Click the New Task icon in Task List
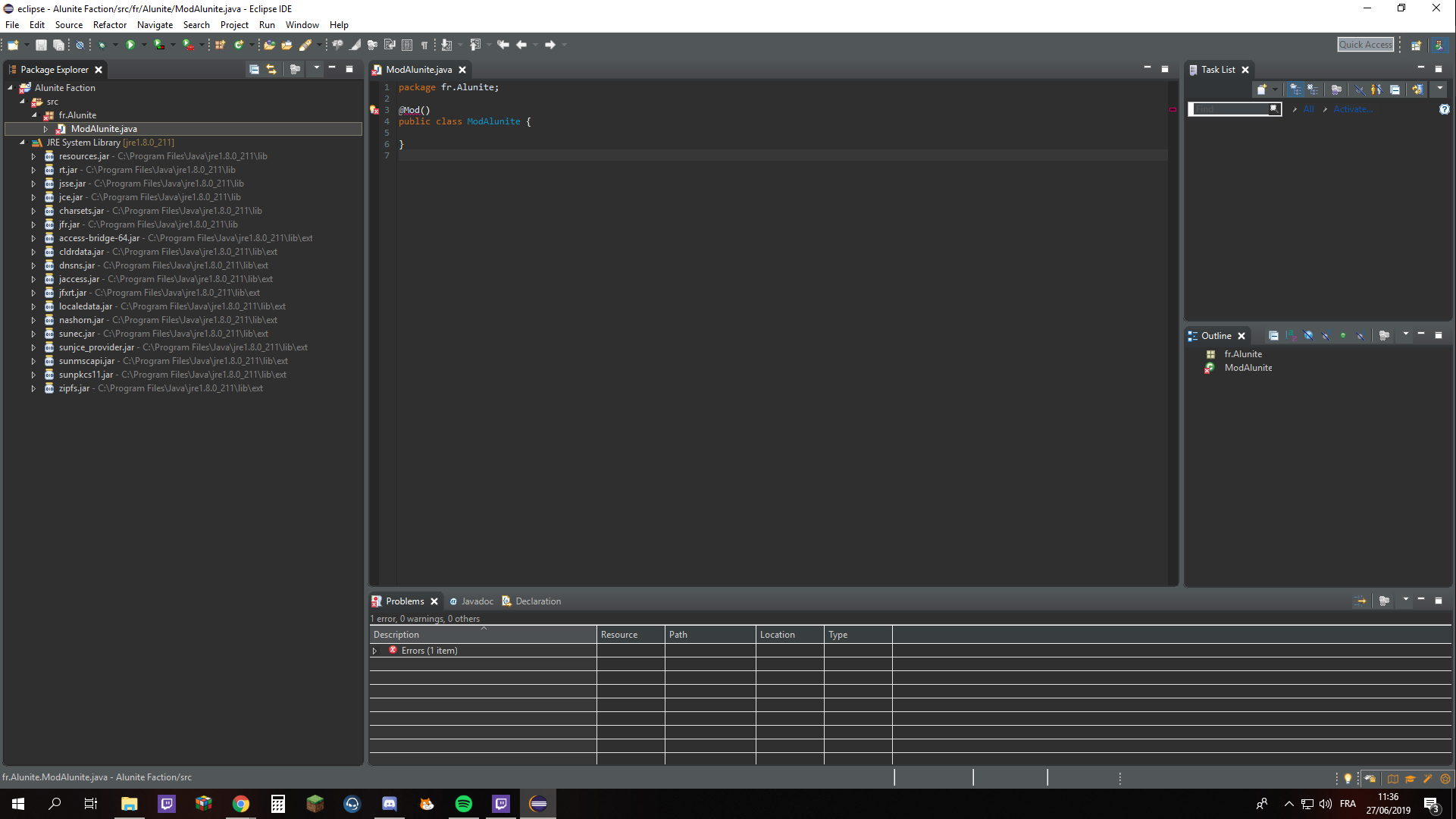 click(x=1261, y=89)
